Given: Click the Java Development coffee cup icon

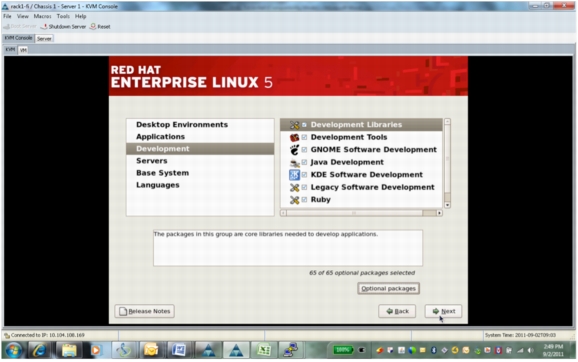Looking at the screenshot, I should 294,162.
